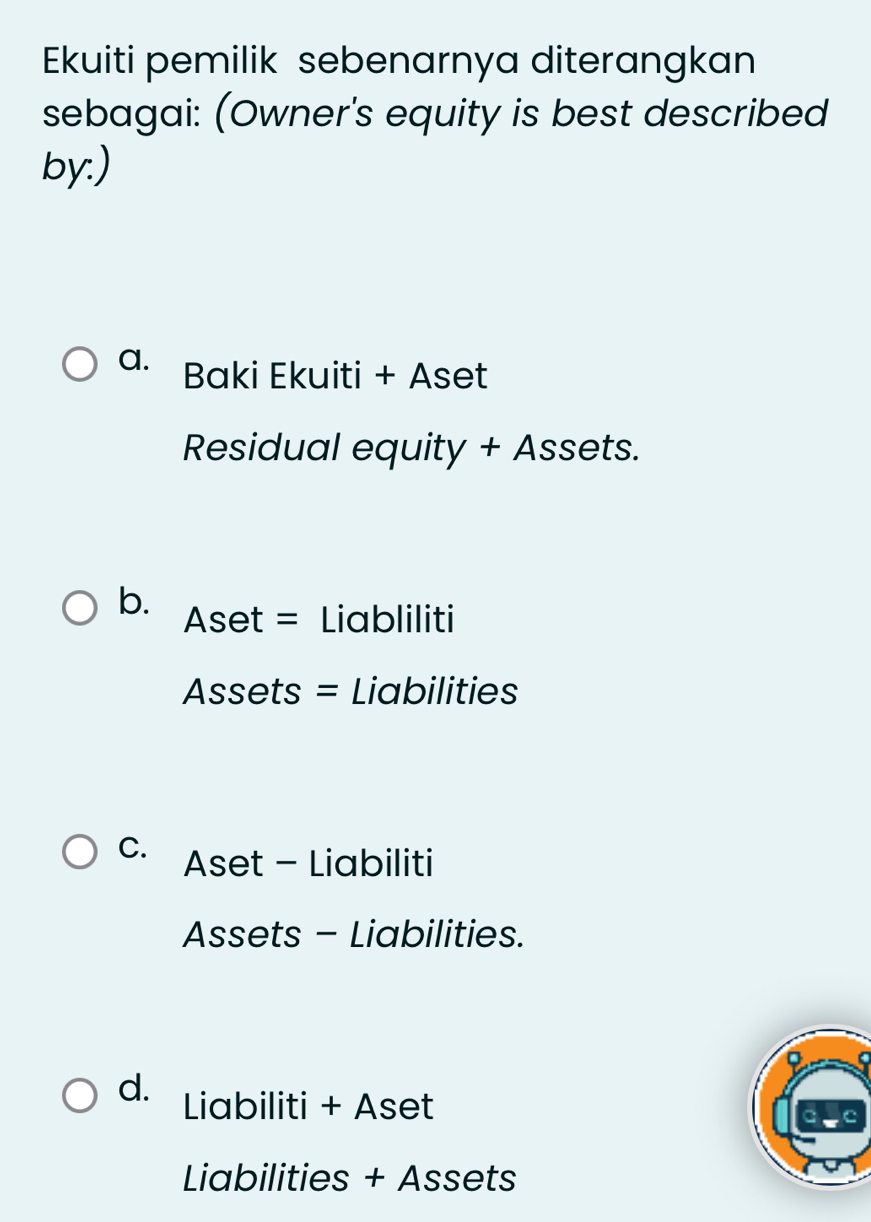Select the radio button for option a

(x=81, y=365)
